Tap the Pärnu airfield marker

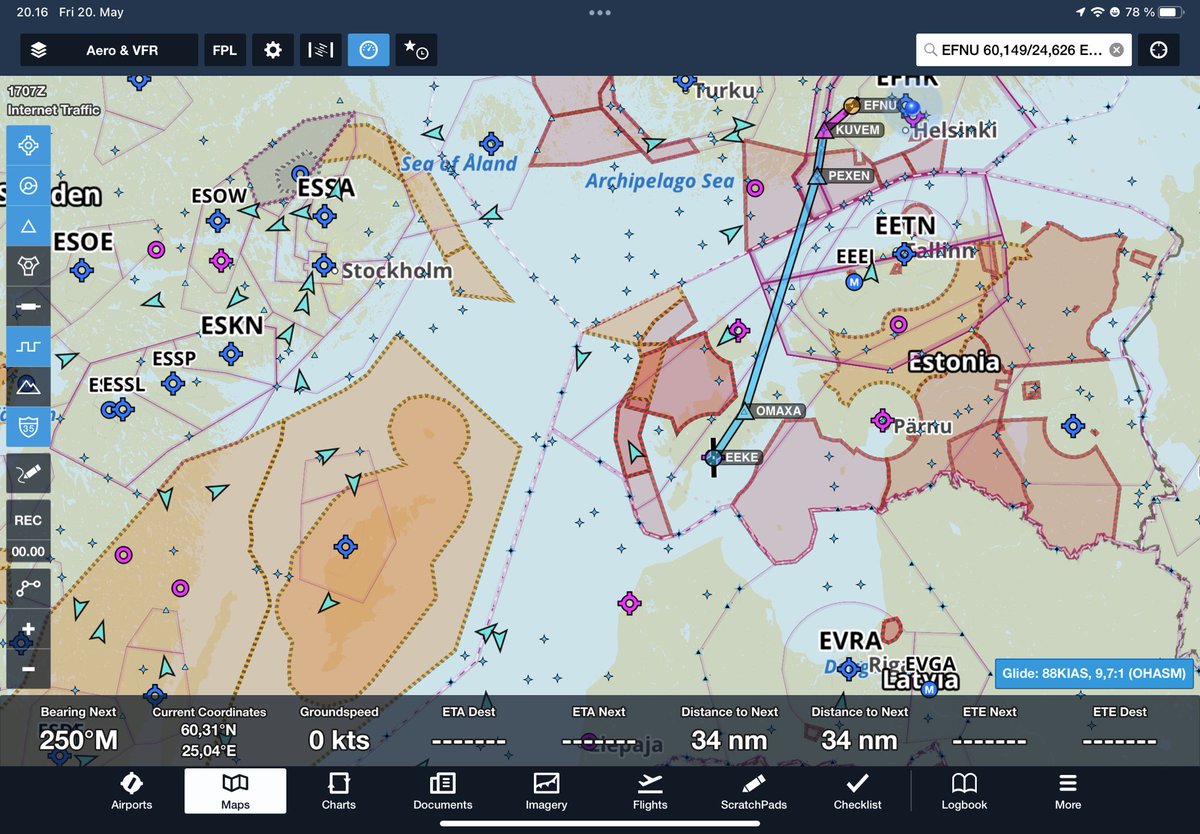(882, 420)
